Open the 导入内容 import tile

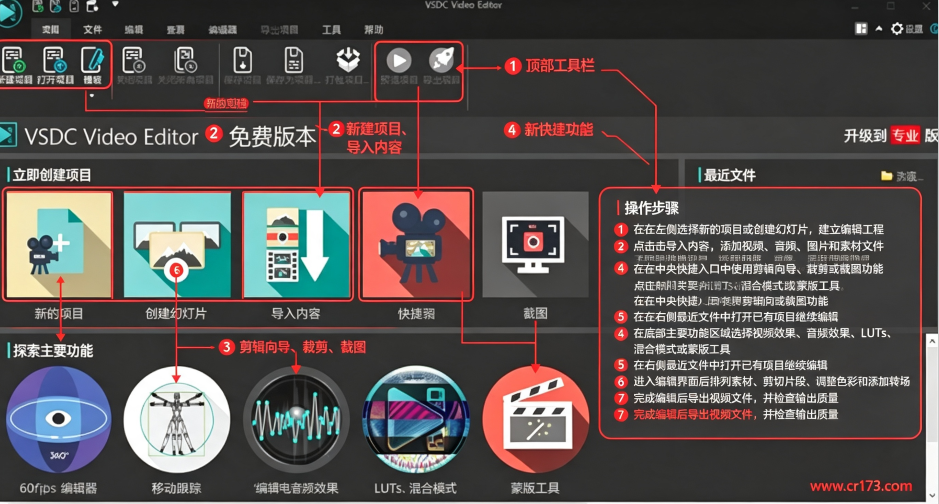click(x=296, y=244)
